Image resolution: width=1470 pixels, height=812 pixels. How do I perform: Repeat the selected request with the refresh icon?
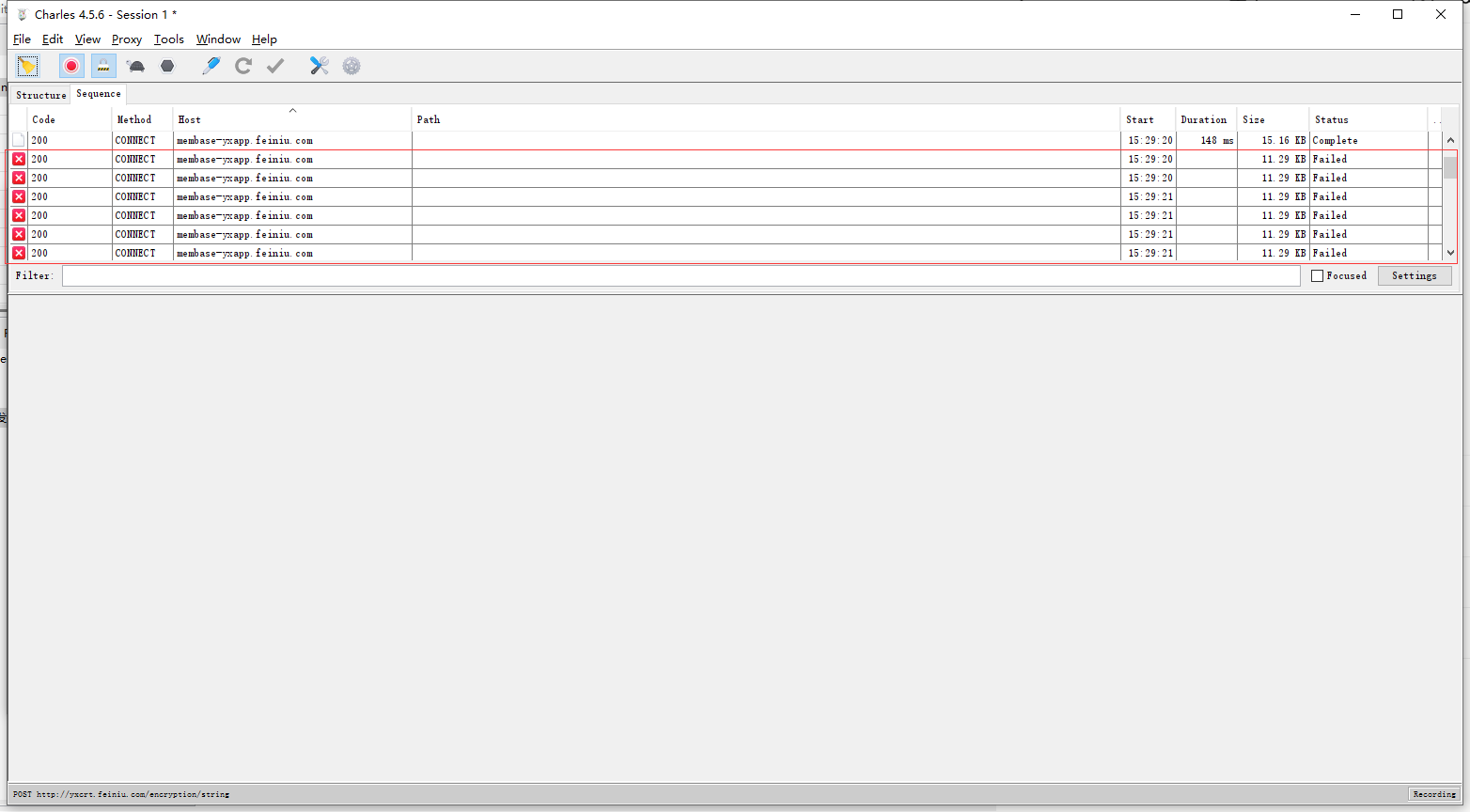pos(243,66)
